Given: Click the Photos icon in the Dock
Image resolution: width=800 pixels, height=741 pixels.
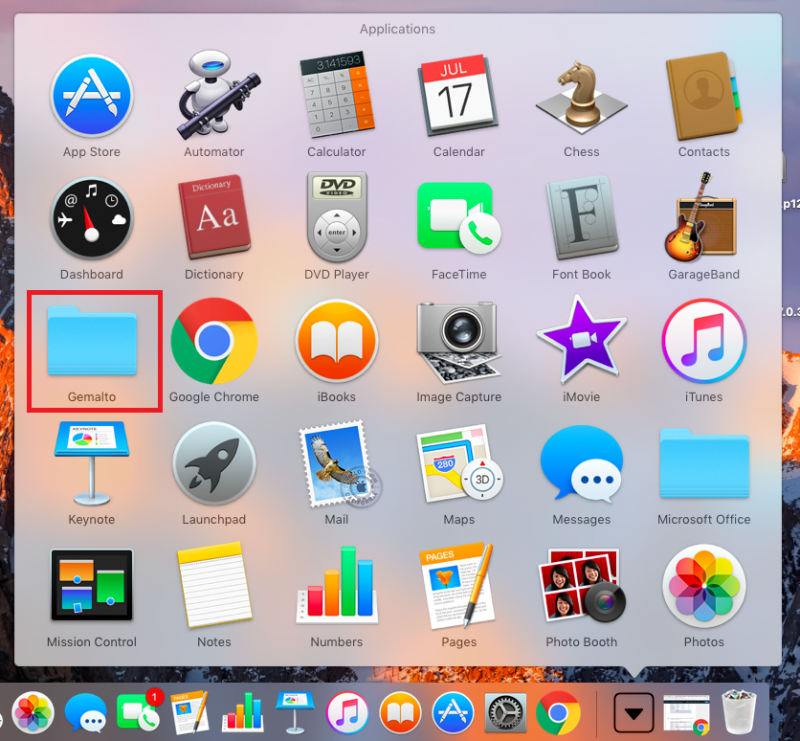Looking at the screenshot, I should [33, 712].
